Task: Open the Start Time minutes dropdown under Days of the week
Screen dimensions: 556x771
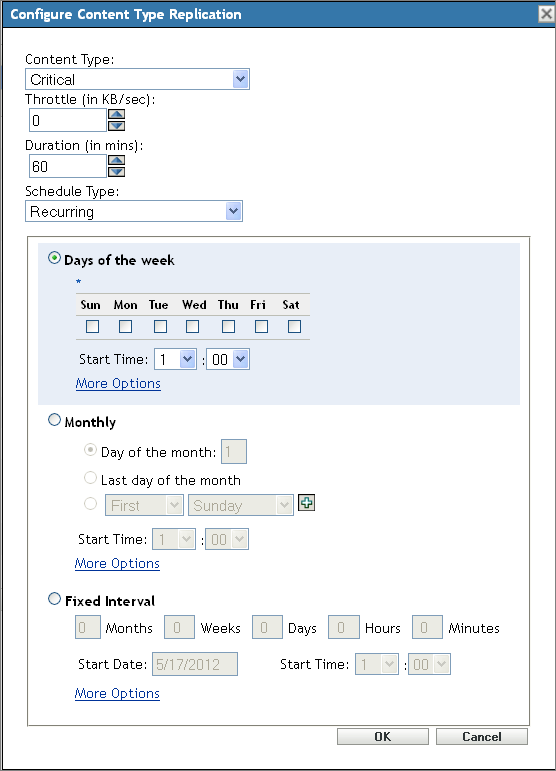Action: coord(228,359)
